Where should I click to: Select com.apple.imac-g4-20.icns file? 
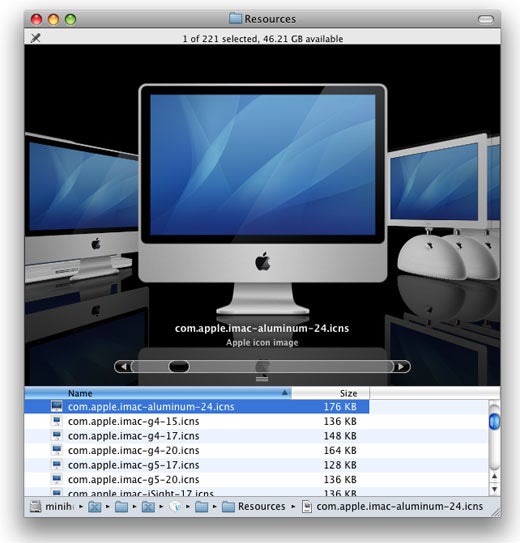point(133,450)
